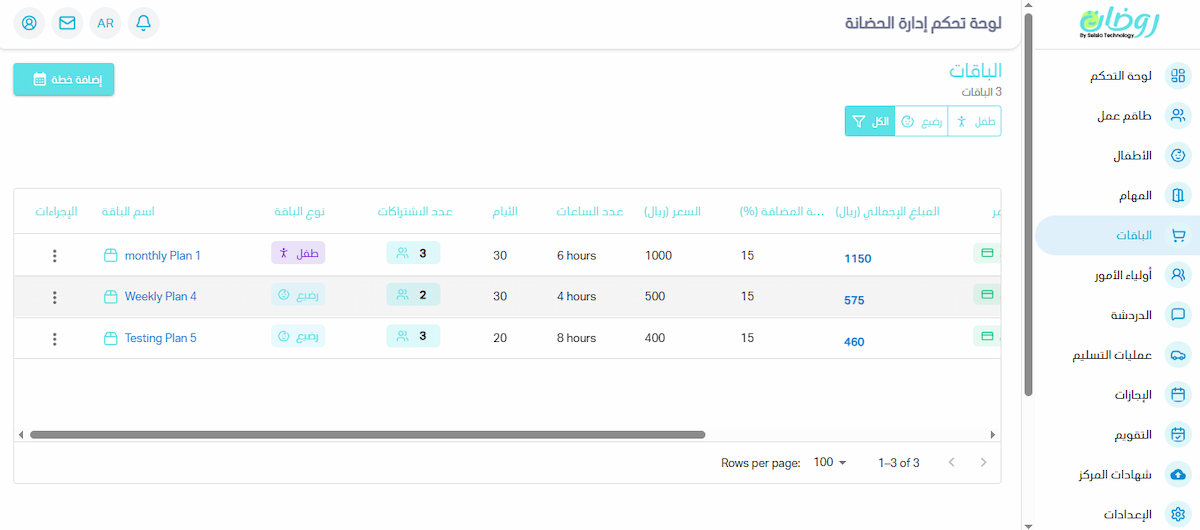Click the payment card icon in Weekly Plan row
The image size is (1200, 530).
986,295
